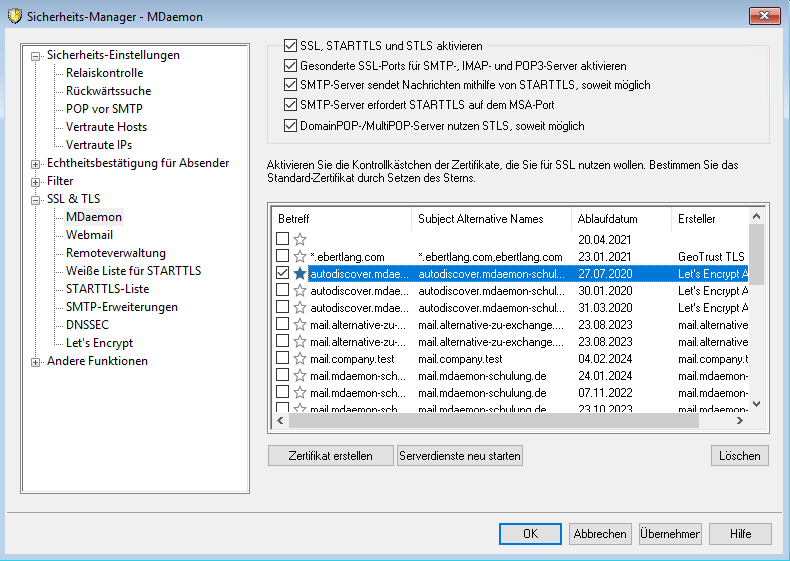Image resolution: width=790 pixels, height=561 pixels.
Task: Enable checkbox for *.ebertlang.com certificate
Action: (x=283, y=256)
